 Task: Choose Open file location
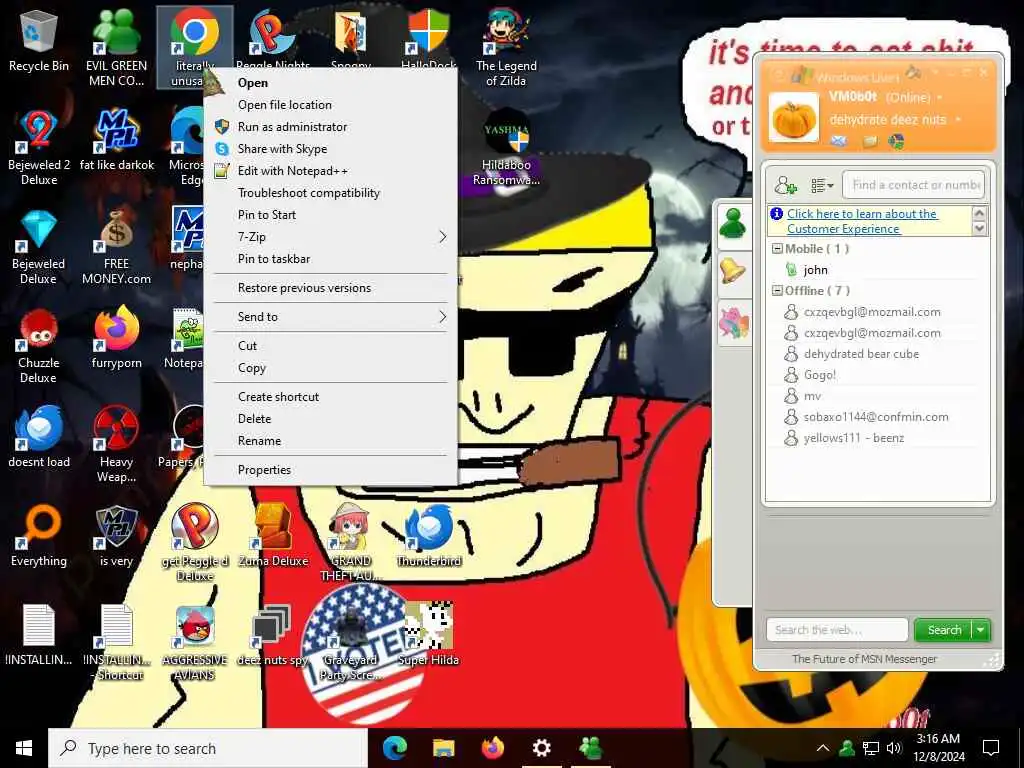(285, 105)
